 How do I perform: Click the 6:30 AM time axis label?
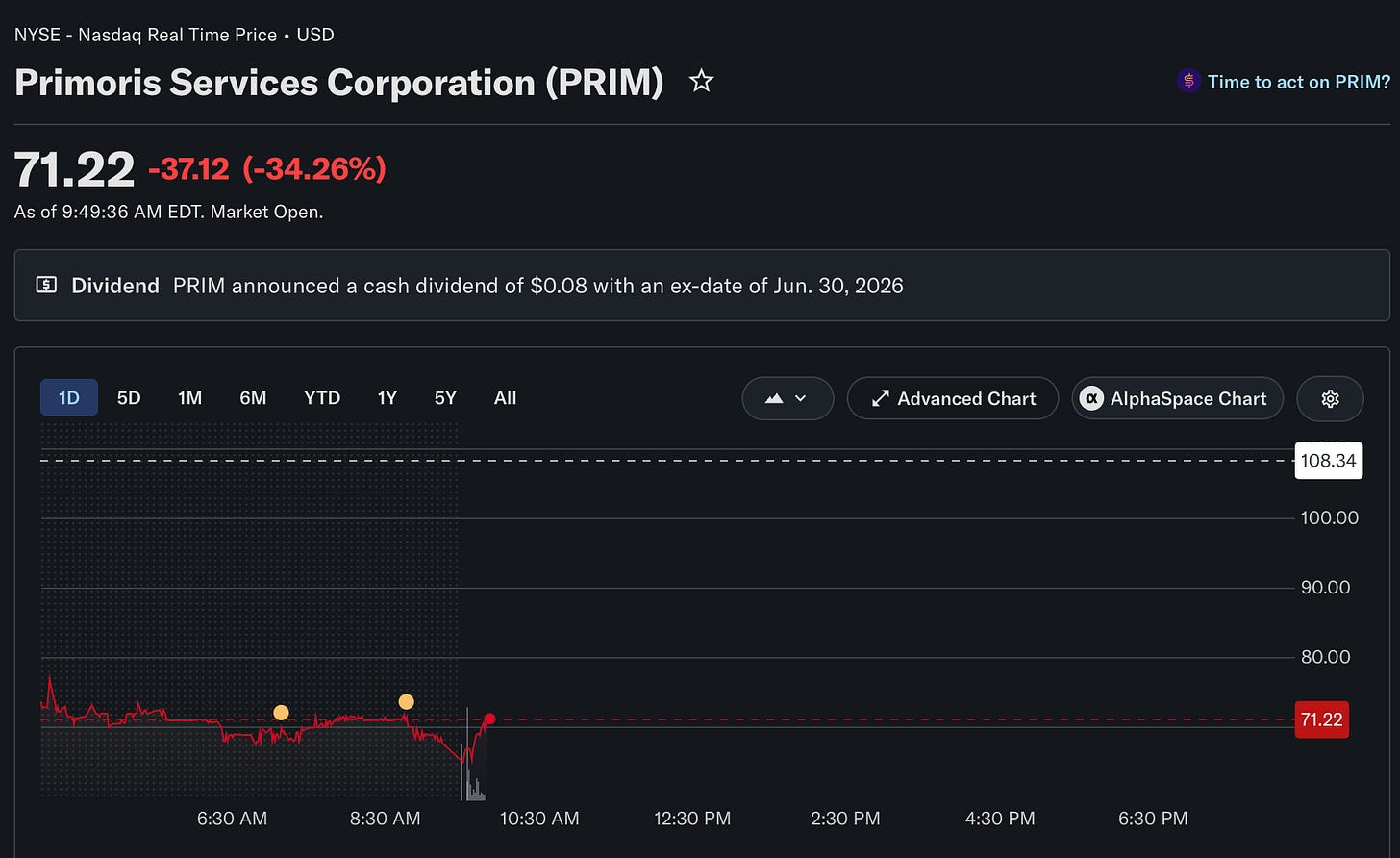tap(232, 819)
